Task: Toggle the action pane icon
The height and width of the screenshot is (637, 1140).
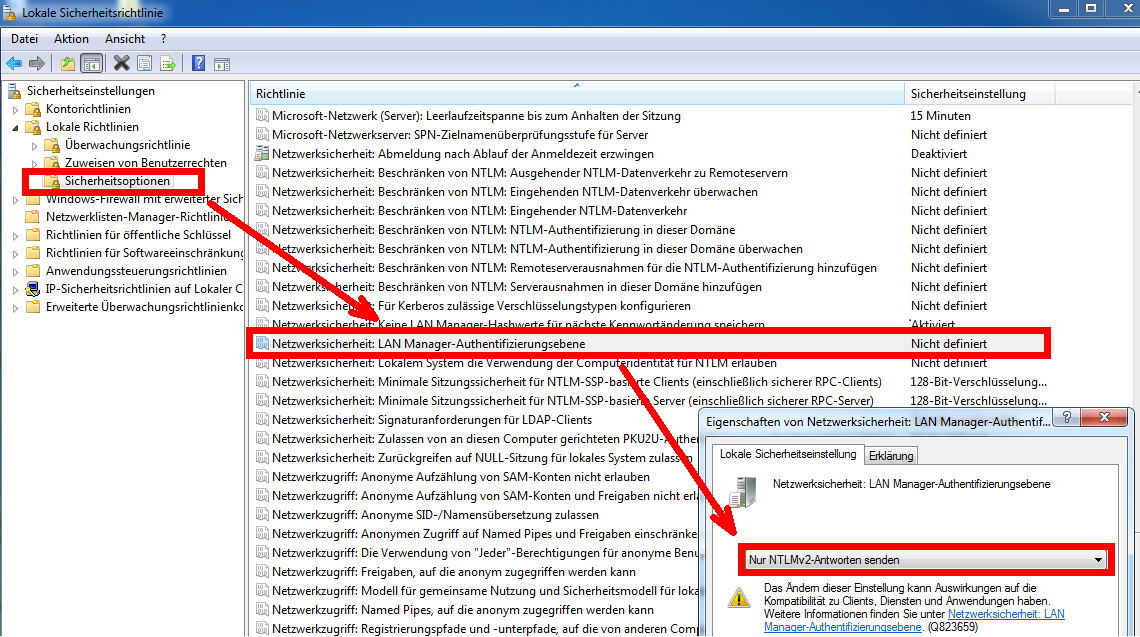Action: (x=222, y=63)
